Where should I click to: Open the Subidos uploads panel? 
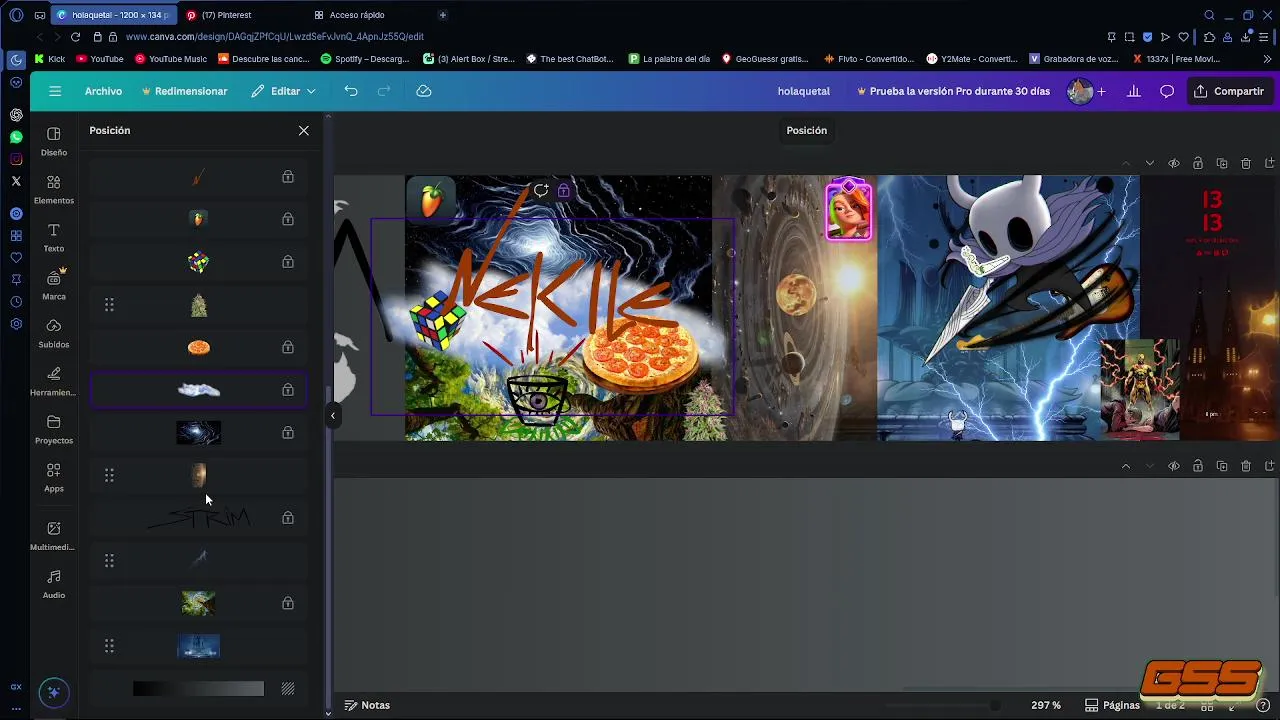[x=54, y=333]
